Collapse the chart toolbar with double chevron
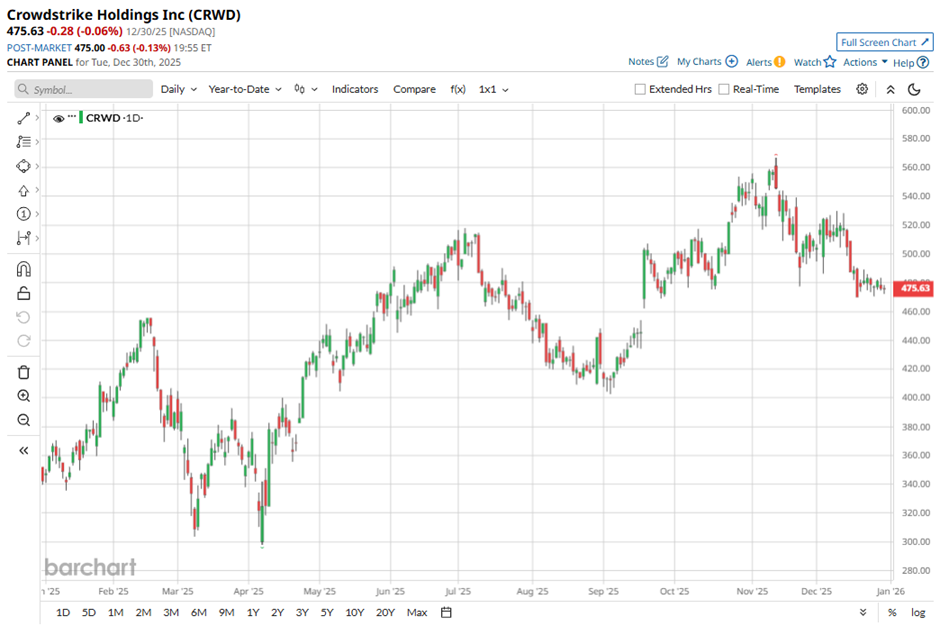This screenshot has height=626, width=940. (x=890, y=89)
